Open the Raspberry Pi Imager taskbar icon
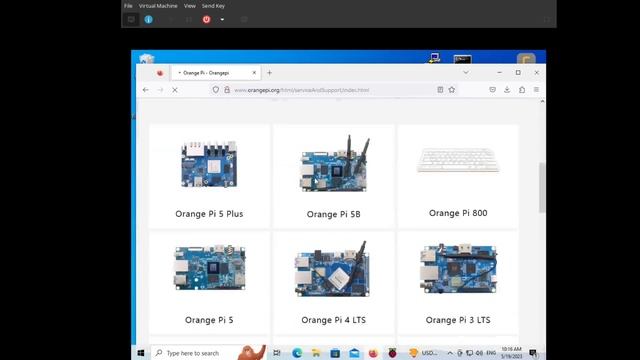Image resolution: width=640 pixels, height=360 pixels. 392,353
